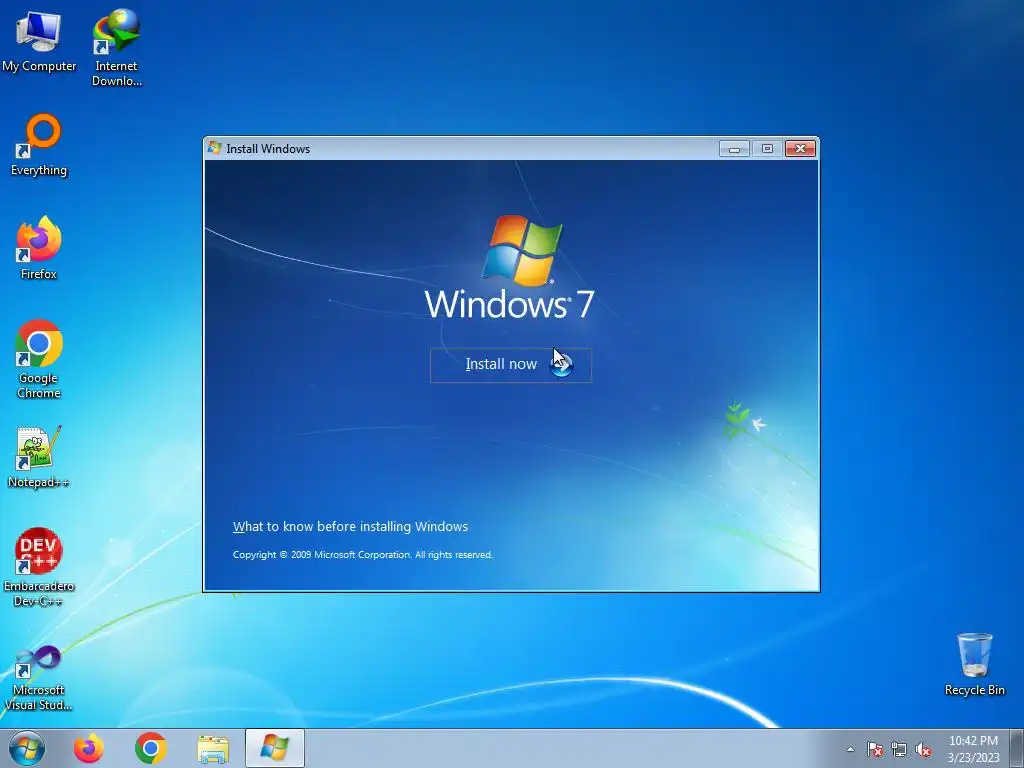
Task: Open Notepad++ desktop shortcut
Action: tap(38, 456)
